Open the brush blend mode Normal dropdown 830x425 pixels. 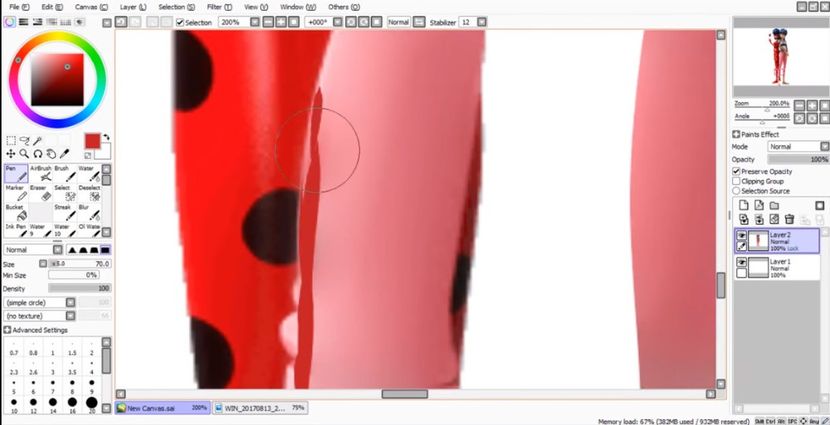point(57,250)
